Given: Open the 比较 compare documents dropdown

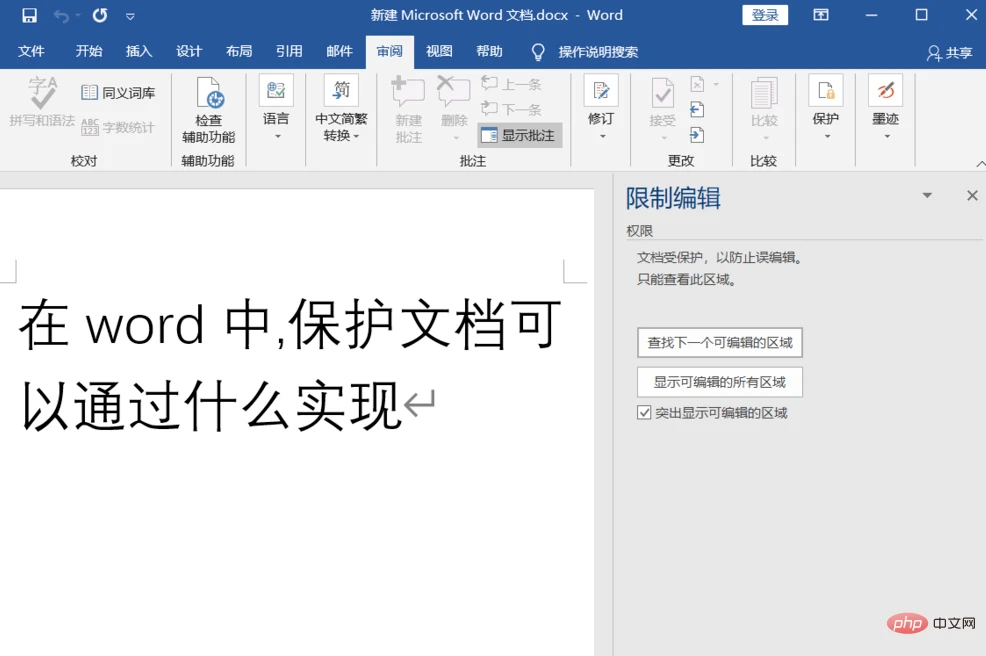Looking at the screenshot, I should click(x=764, y=109).
